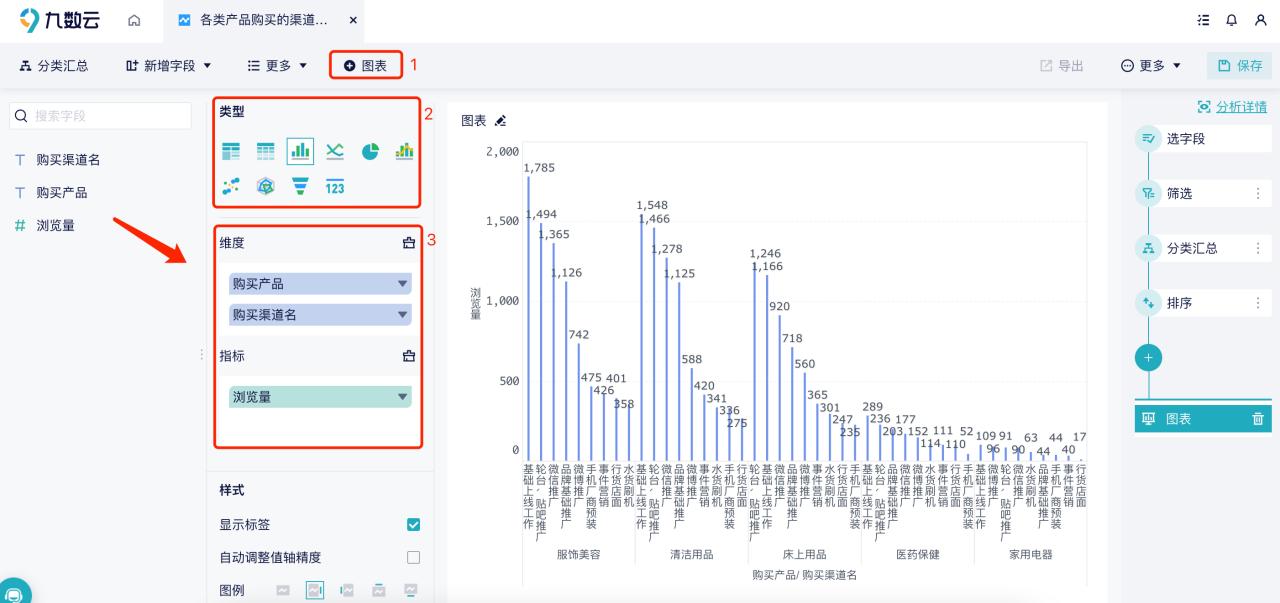Select the line chart type icon
Screen dimensions: 1280x603
pos(335,151)
